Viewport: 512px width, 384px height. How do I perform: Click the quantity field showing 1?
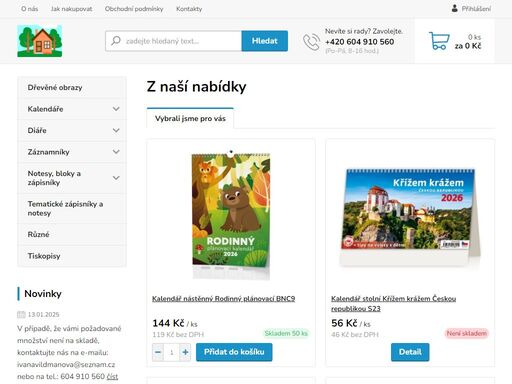(x=172, y=352)
